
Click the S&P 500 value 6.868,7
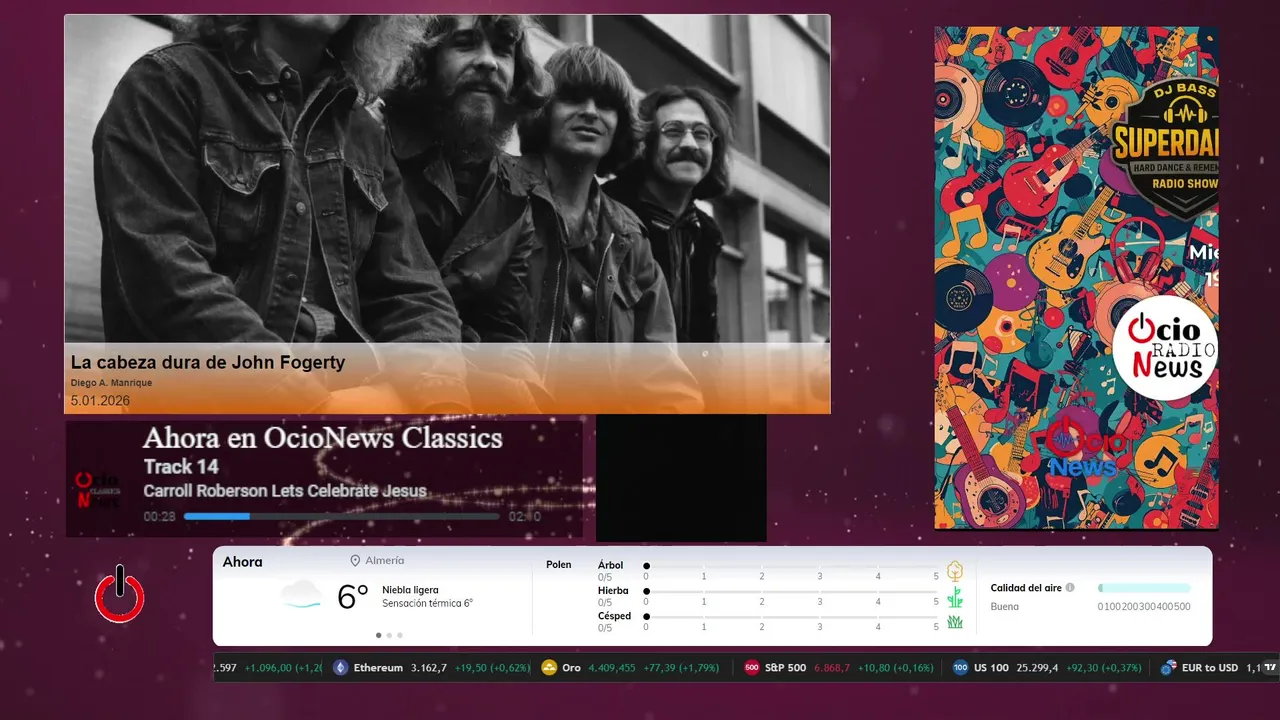pyautogui.click(x=832, y=668)
